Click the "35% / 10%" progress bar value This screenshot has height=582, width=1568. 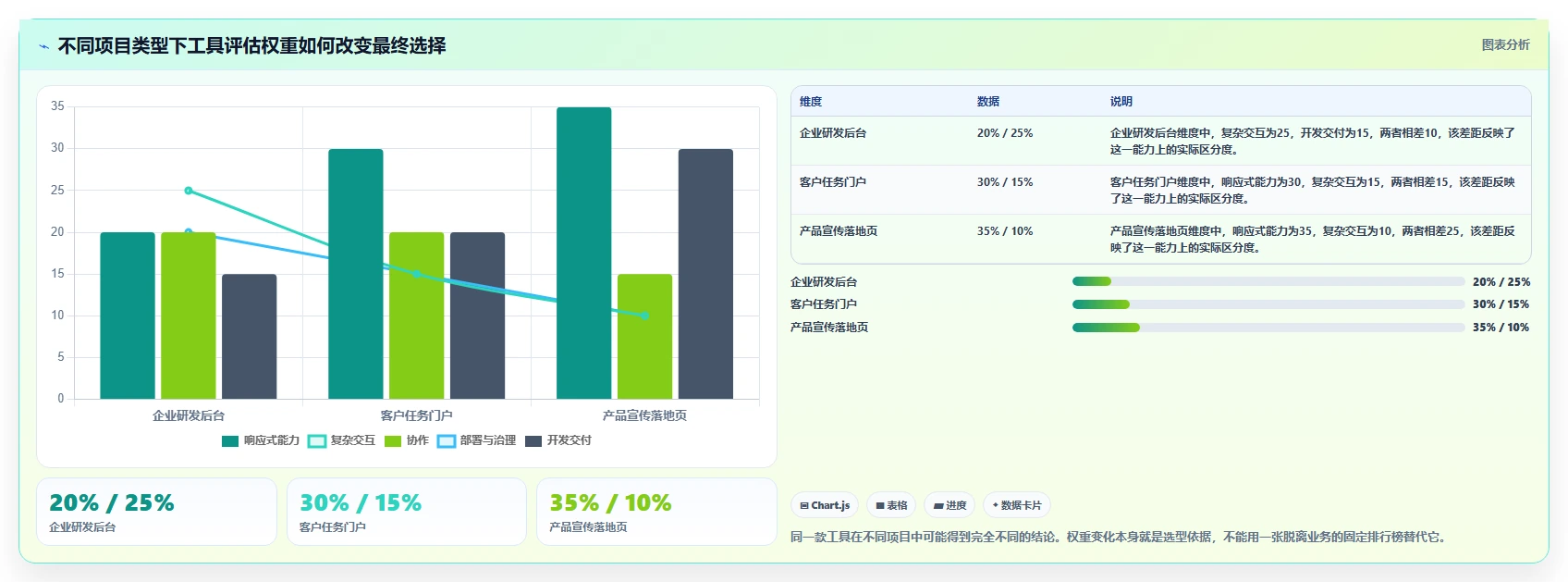tap(1501, 328)
